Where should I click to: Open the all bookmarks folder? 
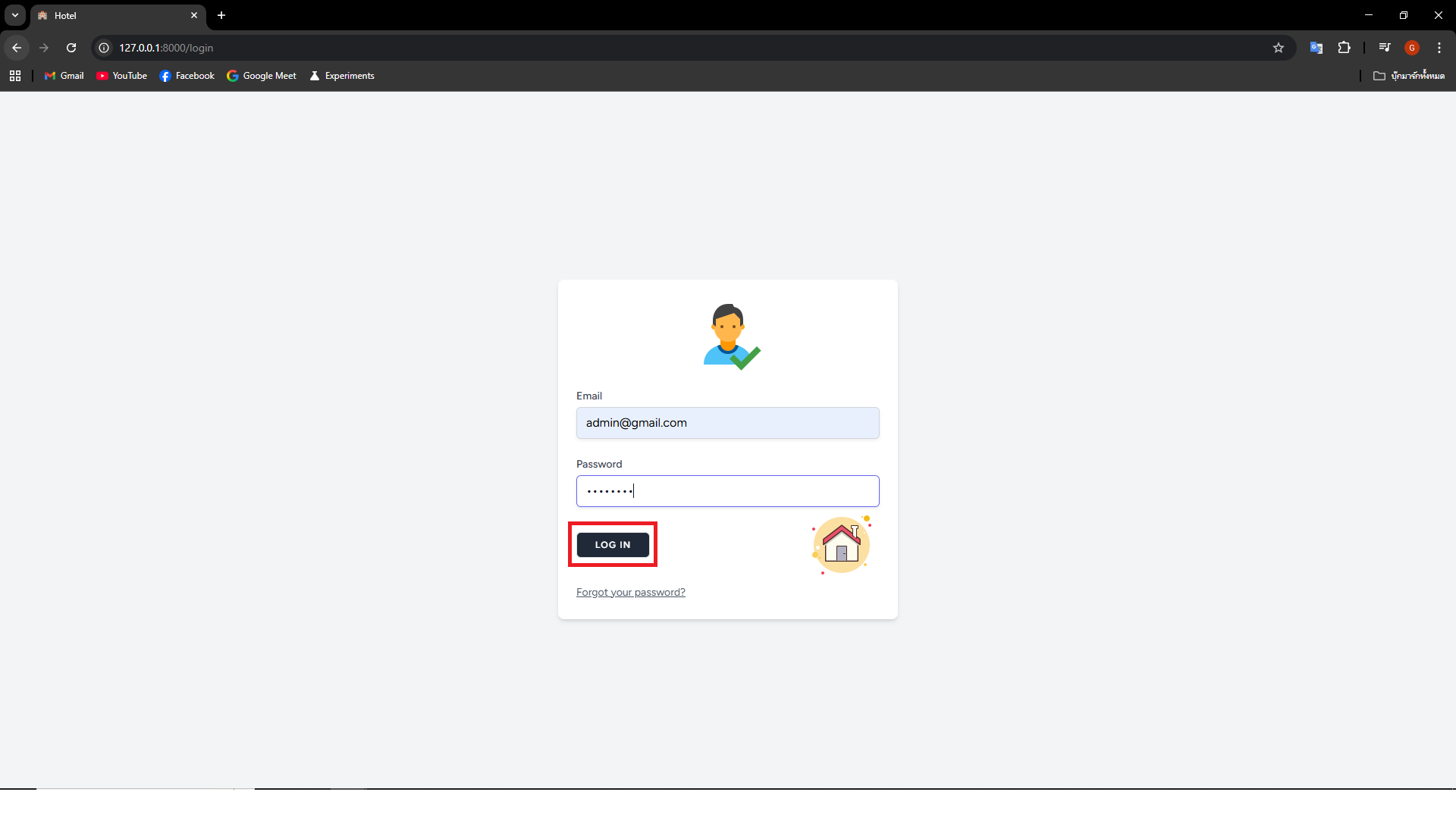tap(1409, 76)
